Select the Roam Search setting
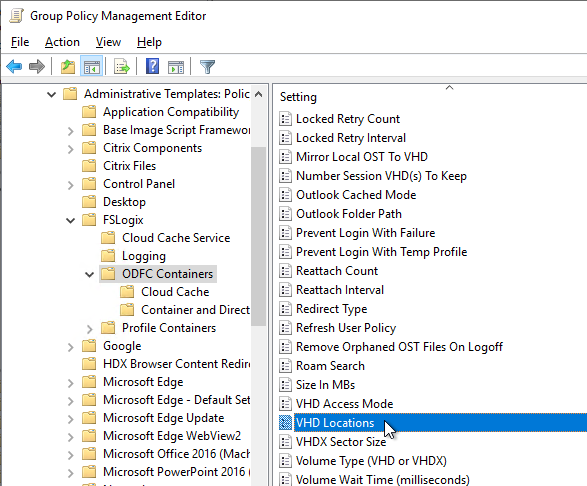 [x=330, y=366]
